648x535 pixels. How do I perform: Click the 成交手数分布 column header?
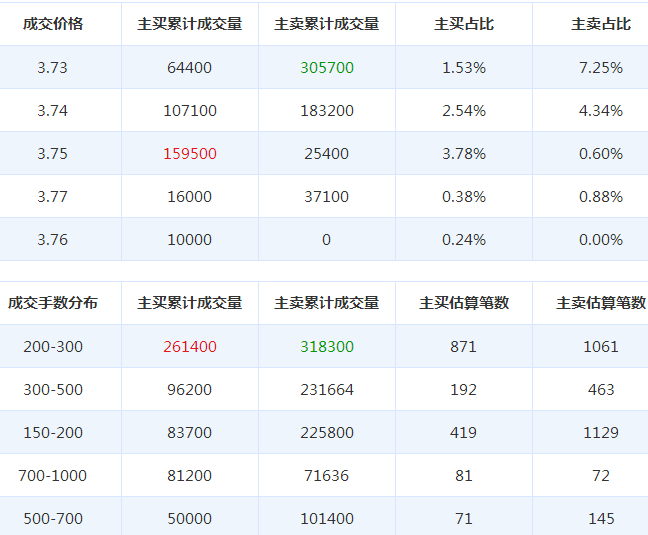pyautogui.click(x=53, y=303)
